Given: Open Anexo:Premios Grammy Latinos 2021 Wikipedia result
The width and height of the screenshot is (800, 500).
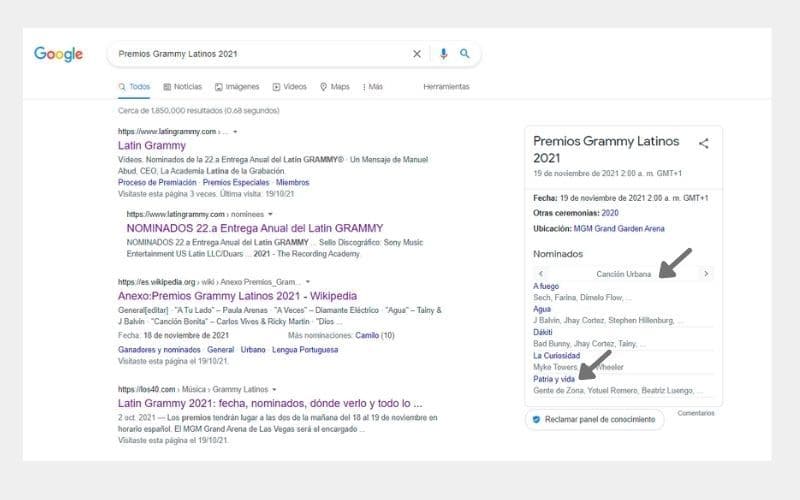Looking at the screenshot, I should coord(237,296).
